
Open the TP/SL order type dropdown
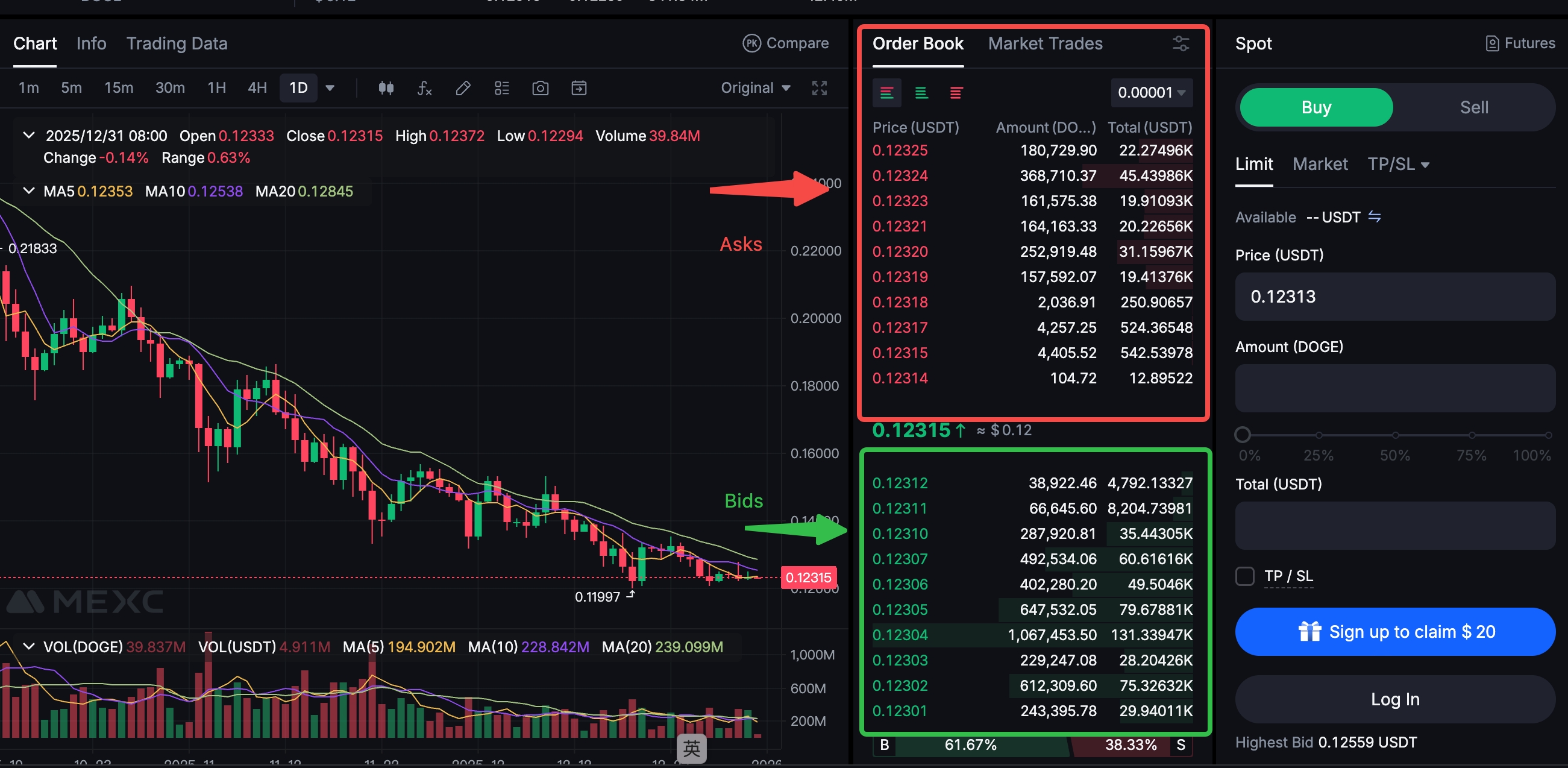click(x=1397, y=165)
